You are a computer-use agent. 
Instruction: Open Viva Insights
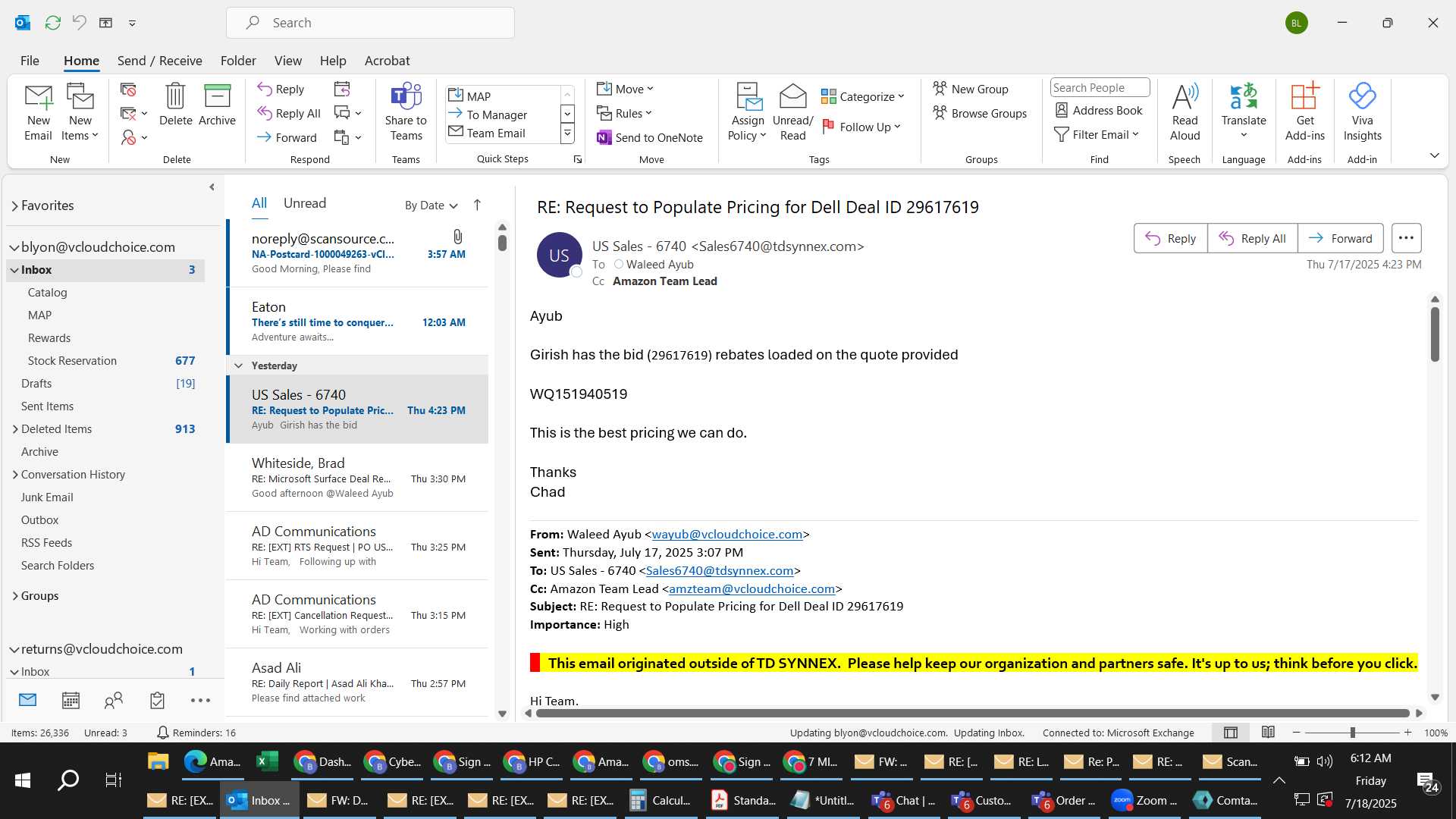[x=1362, y=112]
